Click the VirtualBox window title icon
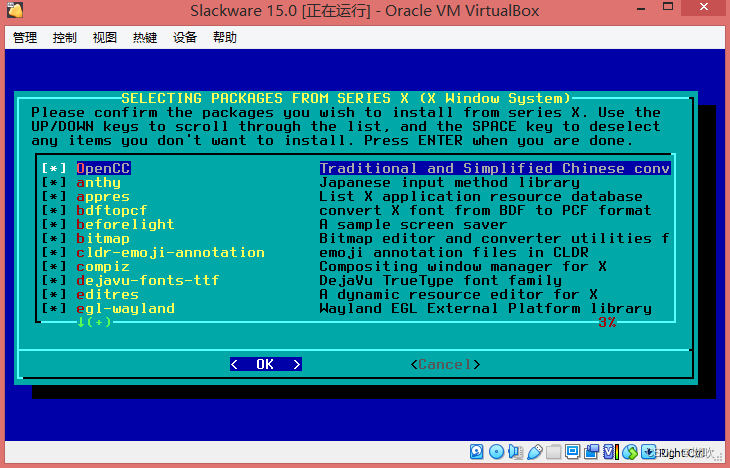Image resolution: width=730 pixels, height=468 pixels. (x=15, y=9)
